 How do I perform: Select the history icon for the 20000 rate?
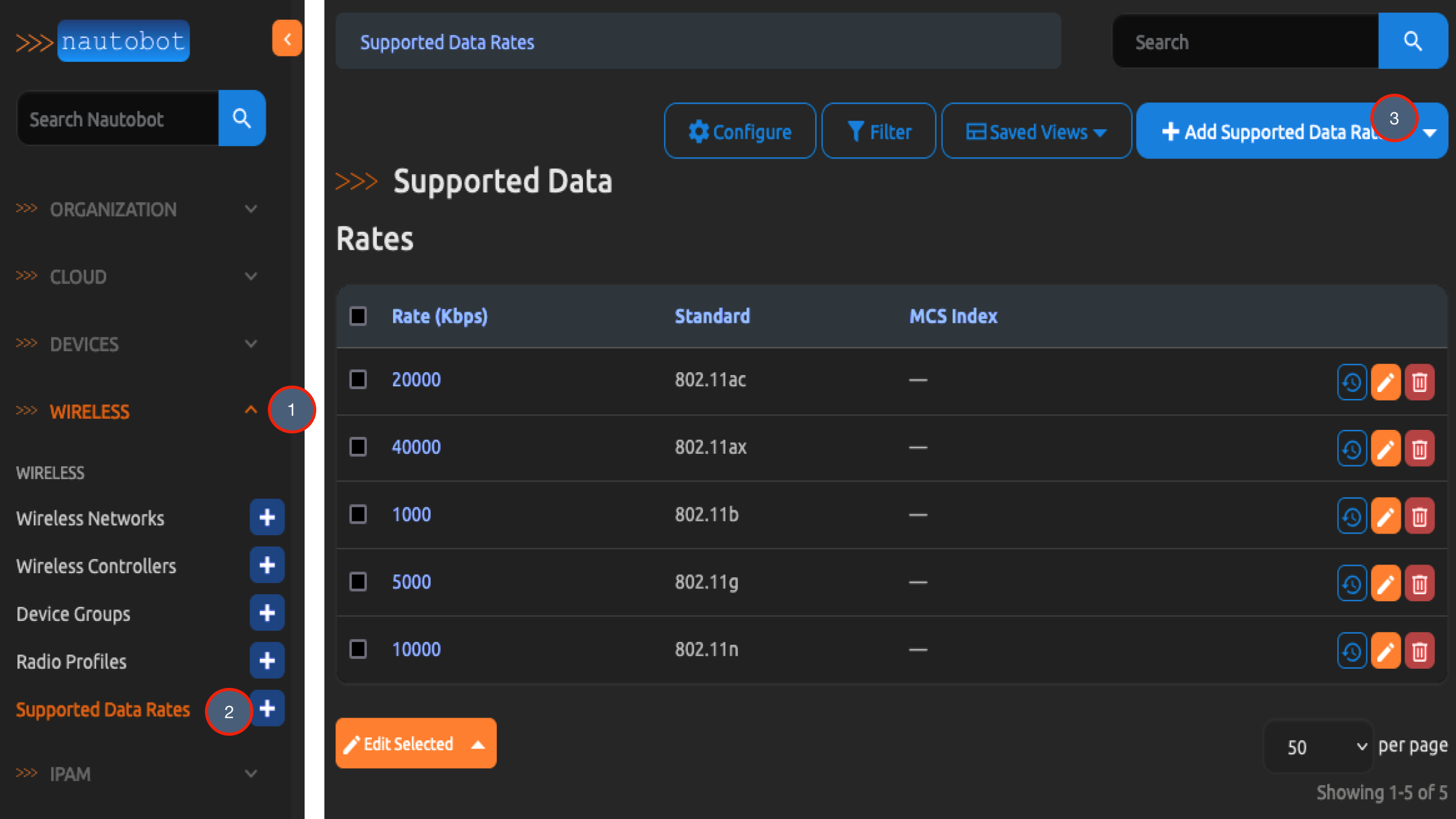[x=1352, y=382]
